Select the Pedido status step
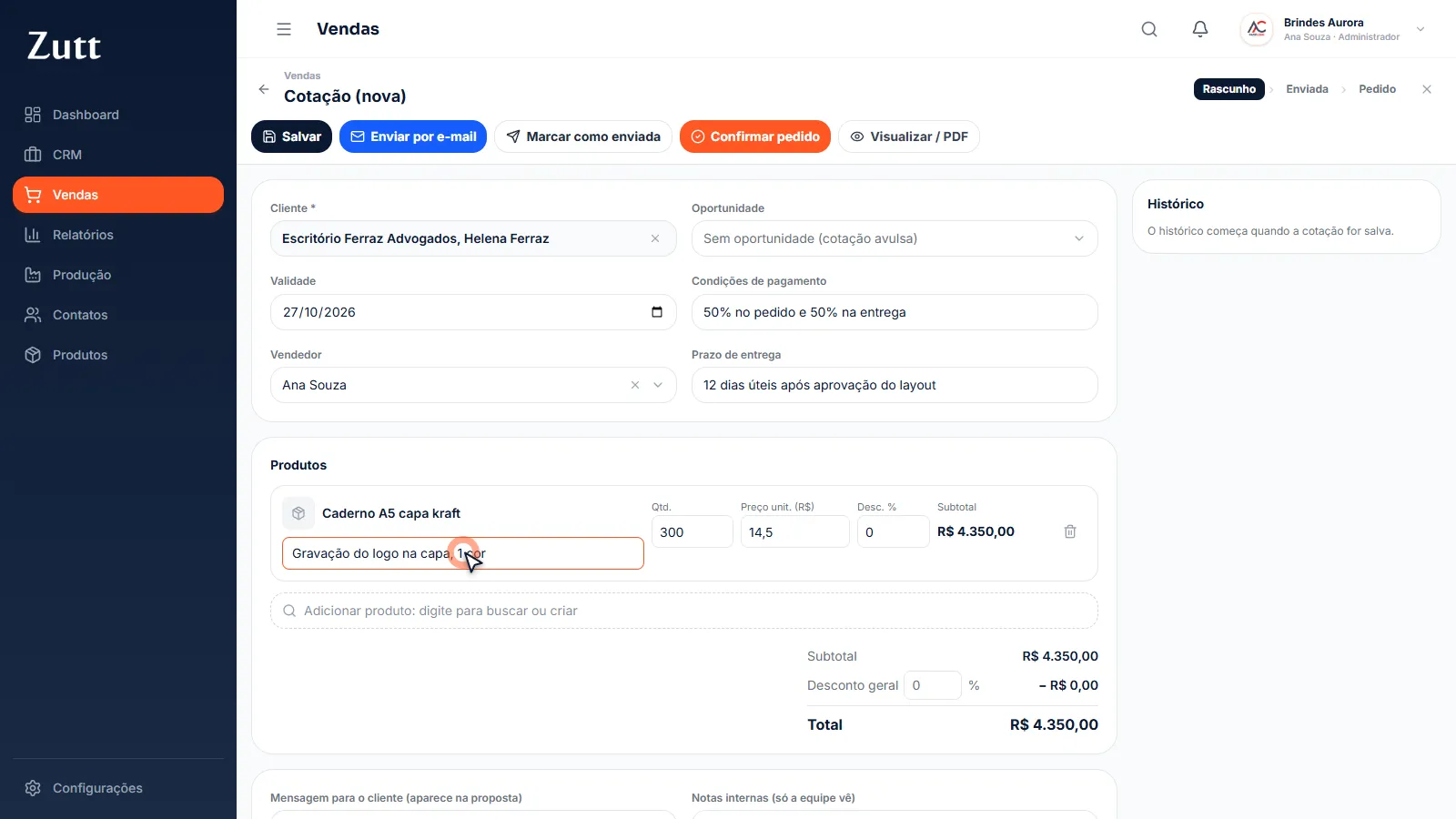Viewport: 1456px width, 819px height. coord(1377,89)
